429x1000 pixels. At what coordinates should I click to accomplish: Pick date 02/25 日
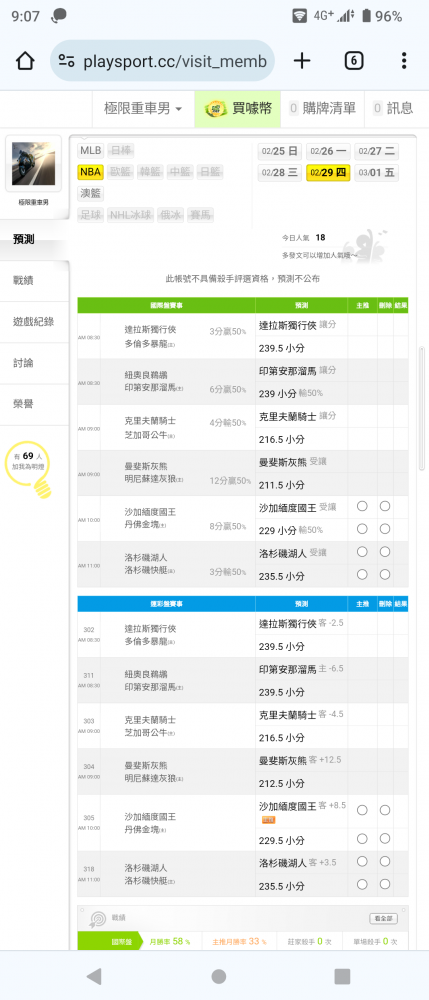(x=279, y=151)
